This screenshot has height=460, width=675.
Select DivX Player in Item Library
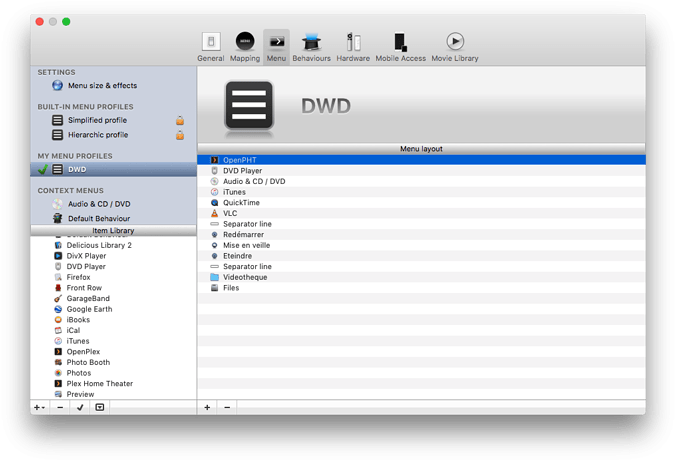click(x=113, y=256)
